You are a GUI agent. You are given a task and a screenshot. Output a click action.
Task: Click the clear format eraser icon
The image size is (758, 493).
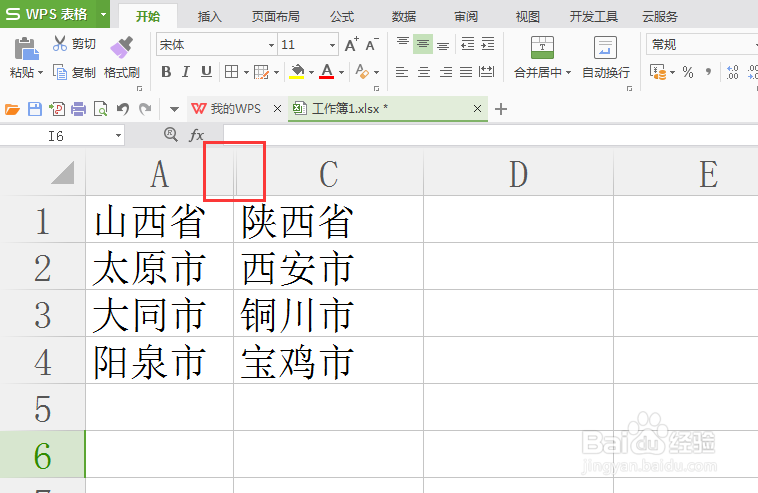pos(362,72)
